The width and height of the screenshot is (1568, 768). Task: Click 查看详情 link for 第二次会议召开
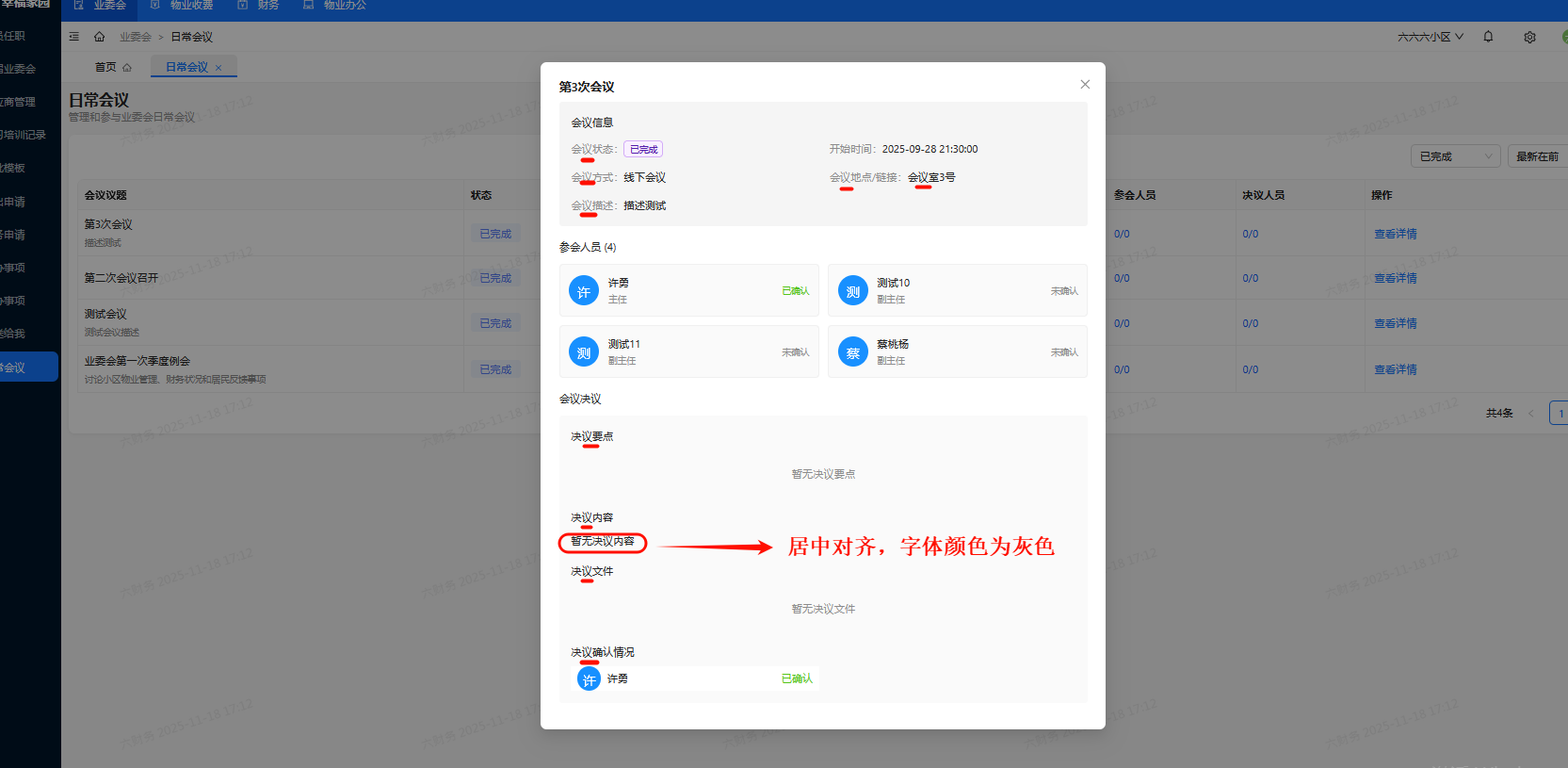tap(1395, 278)
